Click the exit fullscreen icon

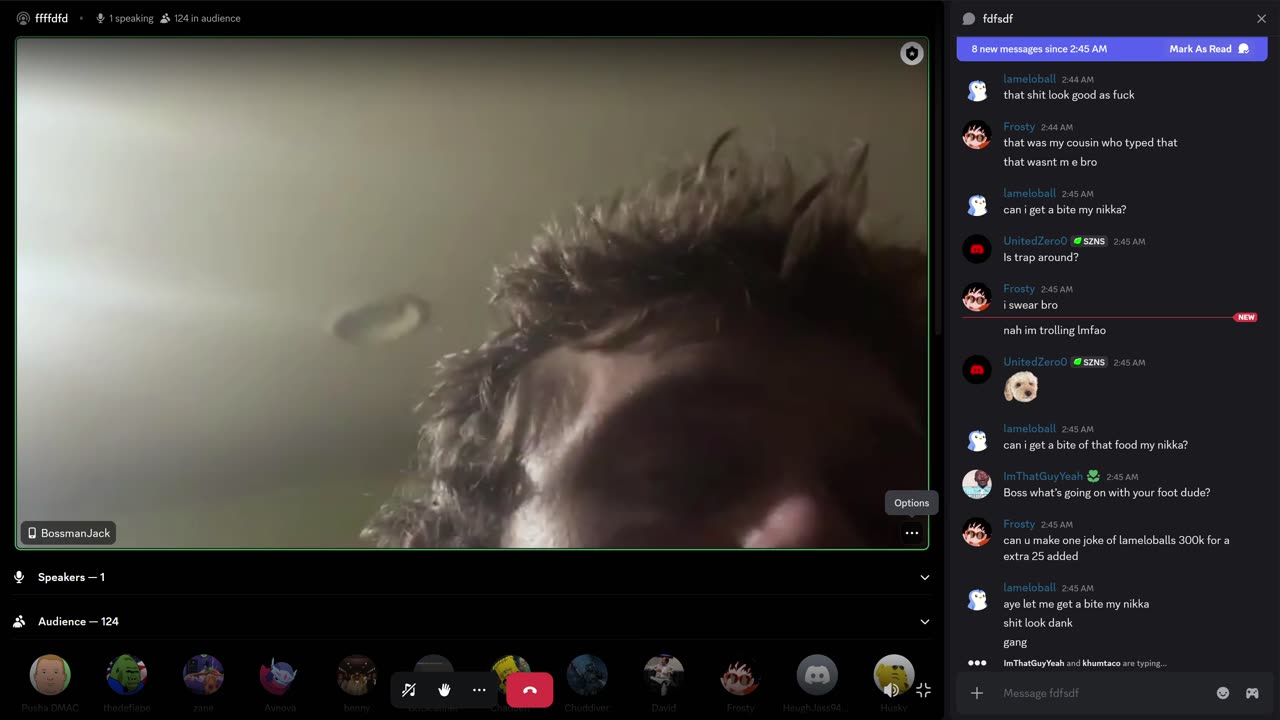pos(923,690)
